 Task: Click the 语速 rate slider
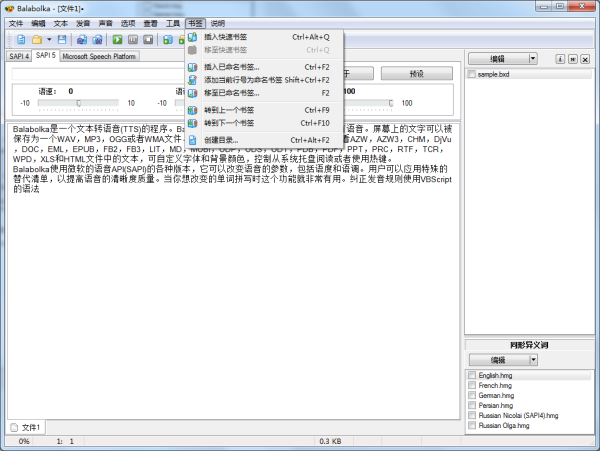[x=77, y=102]
